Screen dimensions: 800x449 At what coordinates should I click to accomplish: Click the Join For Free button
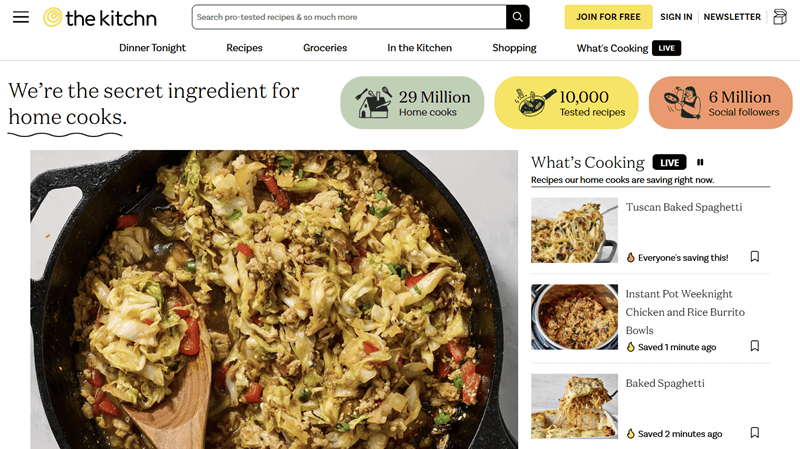[x=608, y=17]
